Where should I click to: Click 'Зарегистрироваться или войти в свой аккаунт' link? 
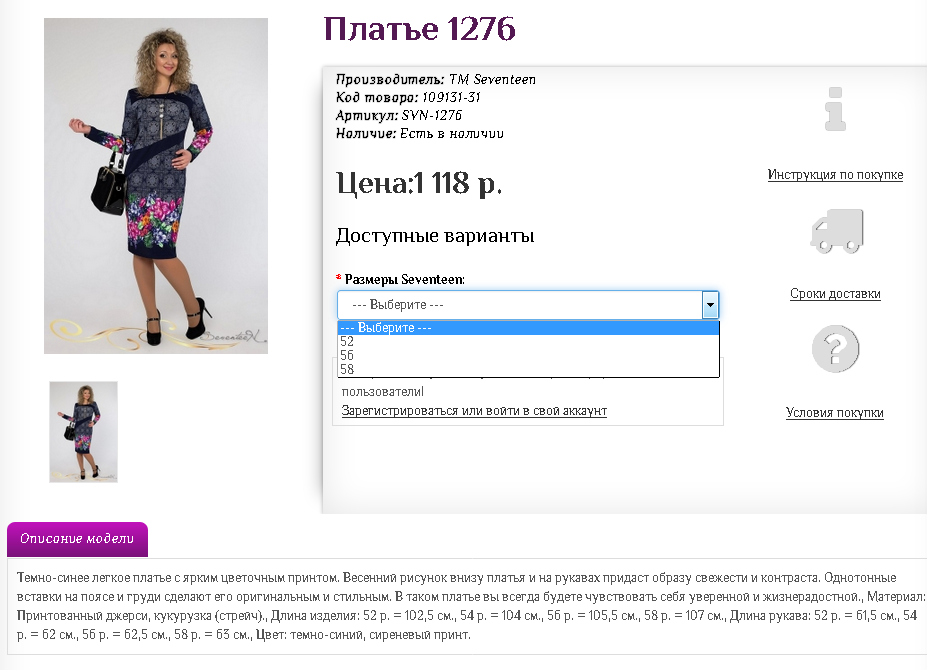click(474, 410)
